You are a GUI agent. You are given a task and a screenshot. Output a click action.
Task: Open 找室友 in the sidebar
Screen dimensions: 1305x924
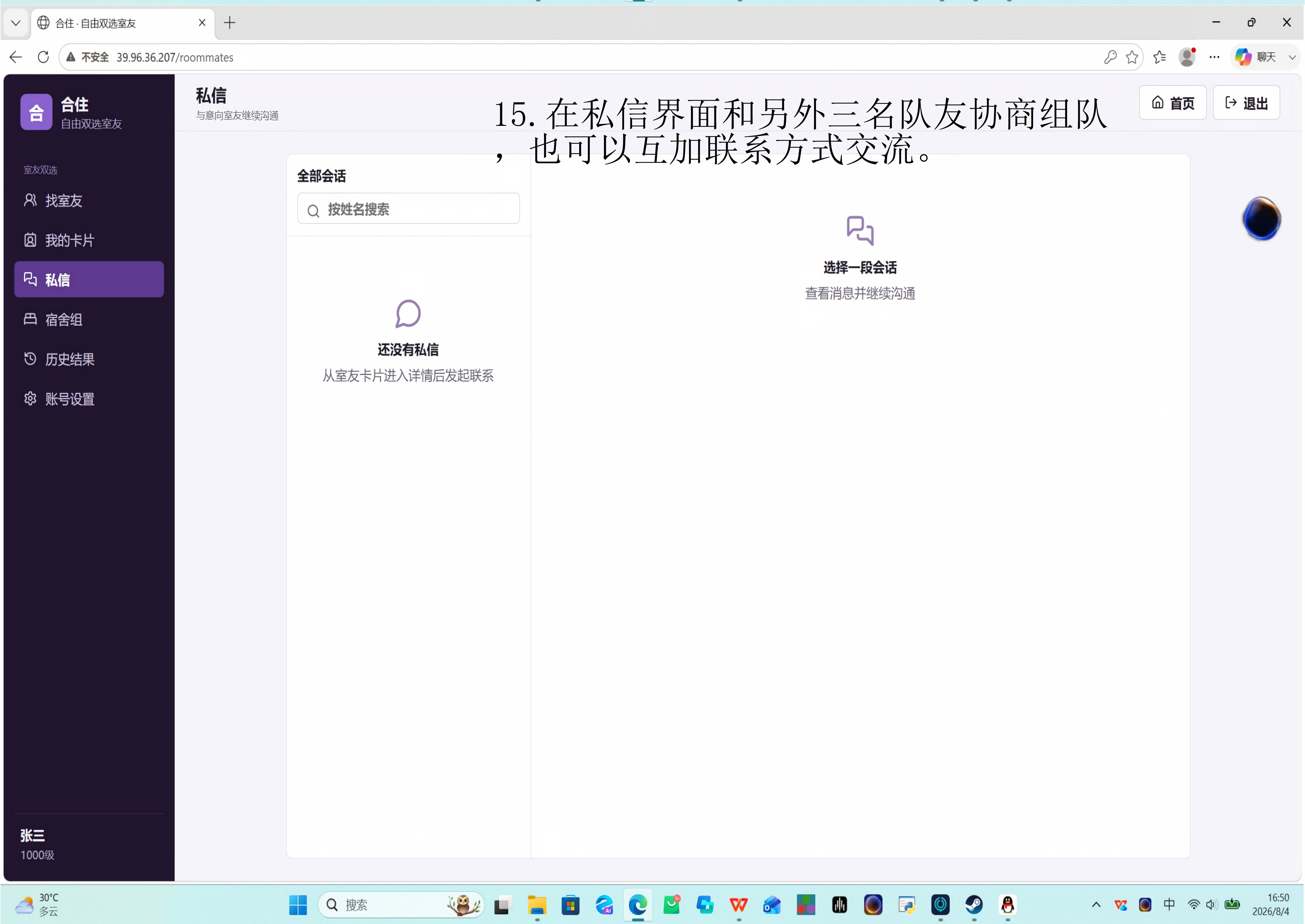pyautogui.click(x=89, y=200)
